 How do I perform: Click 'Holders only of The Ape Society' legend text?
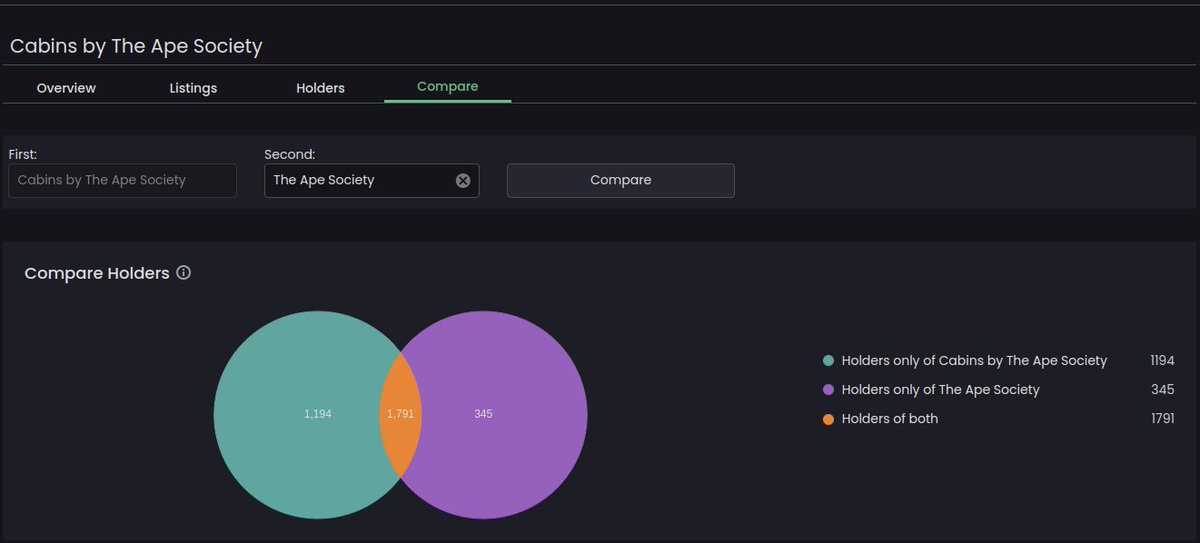click(x=941, y=389)
